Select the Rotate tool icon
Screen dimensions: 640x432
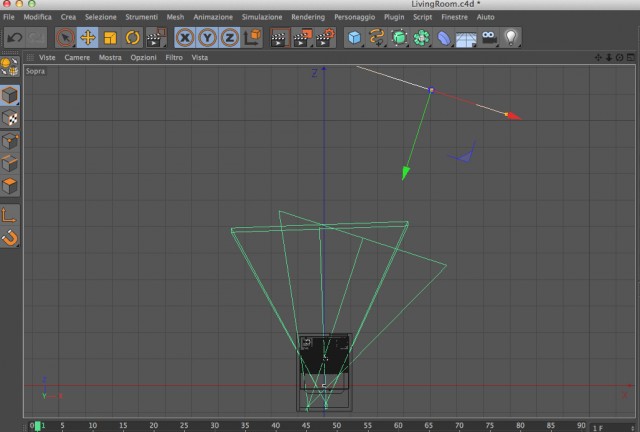(133, 38)
